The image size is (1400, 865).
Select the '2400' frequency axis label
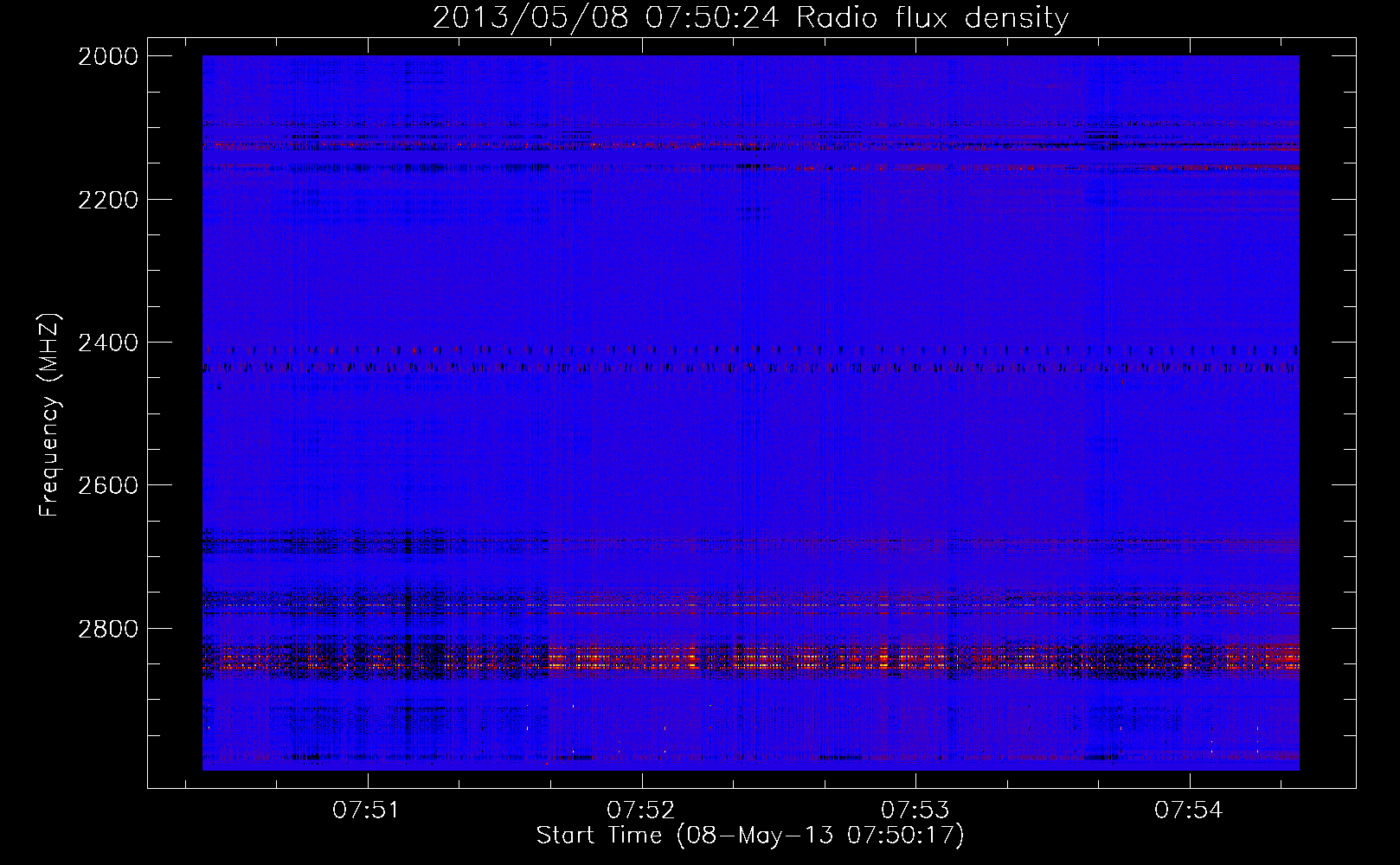point(108,343)
